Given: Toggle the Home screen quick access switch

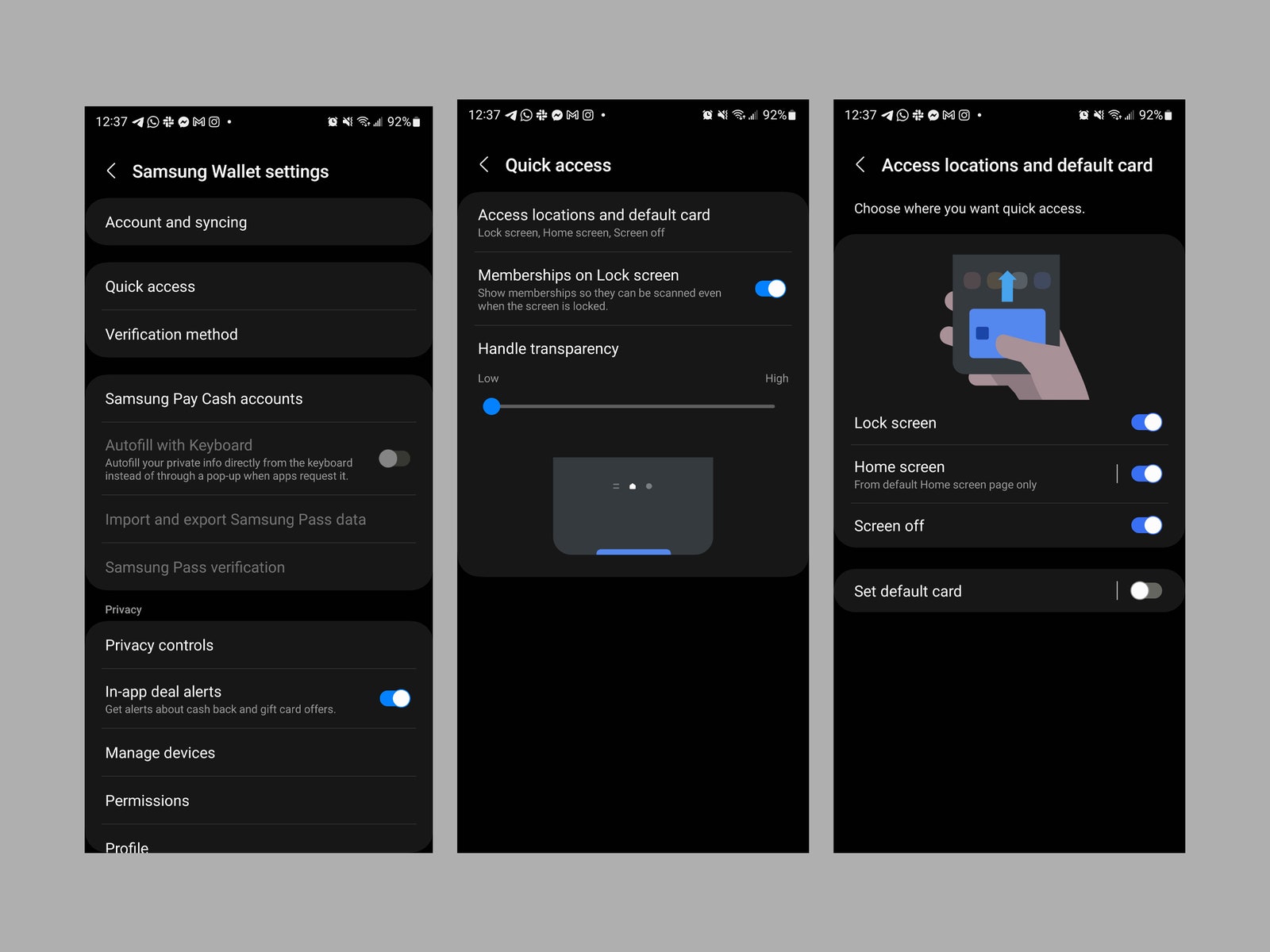Looking at the screenshot, I should coord(1146,474).
